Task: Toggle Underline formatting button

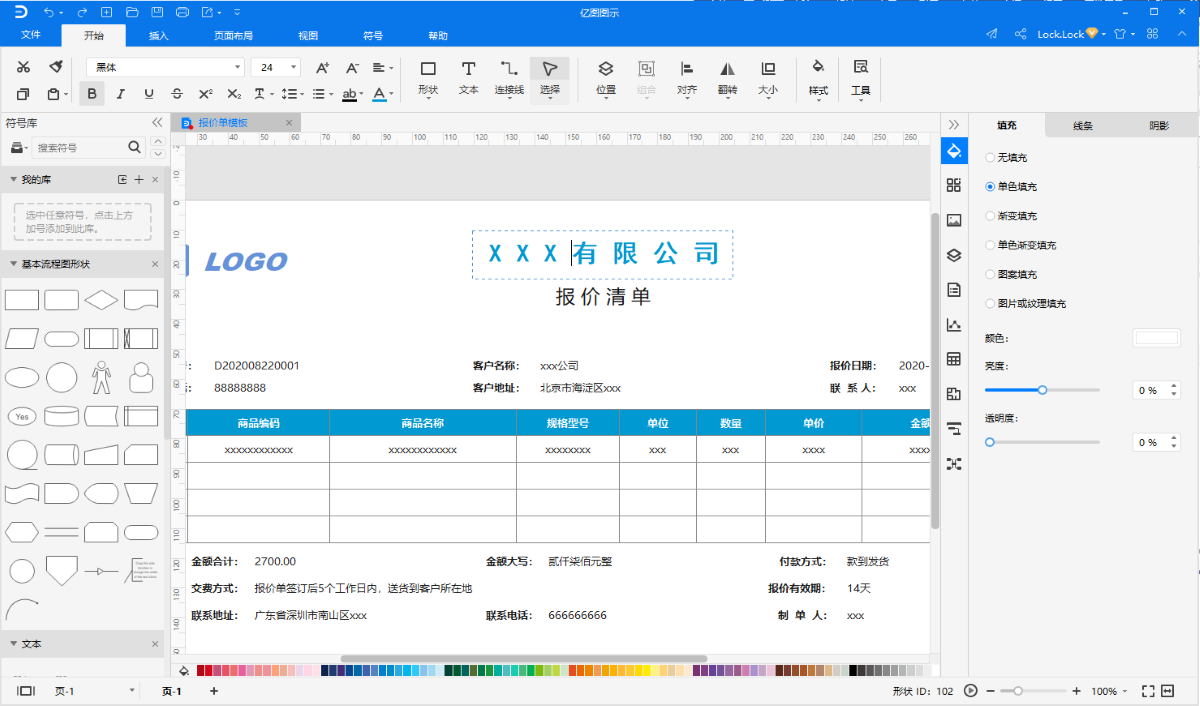Action: pos(148,94)
